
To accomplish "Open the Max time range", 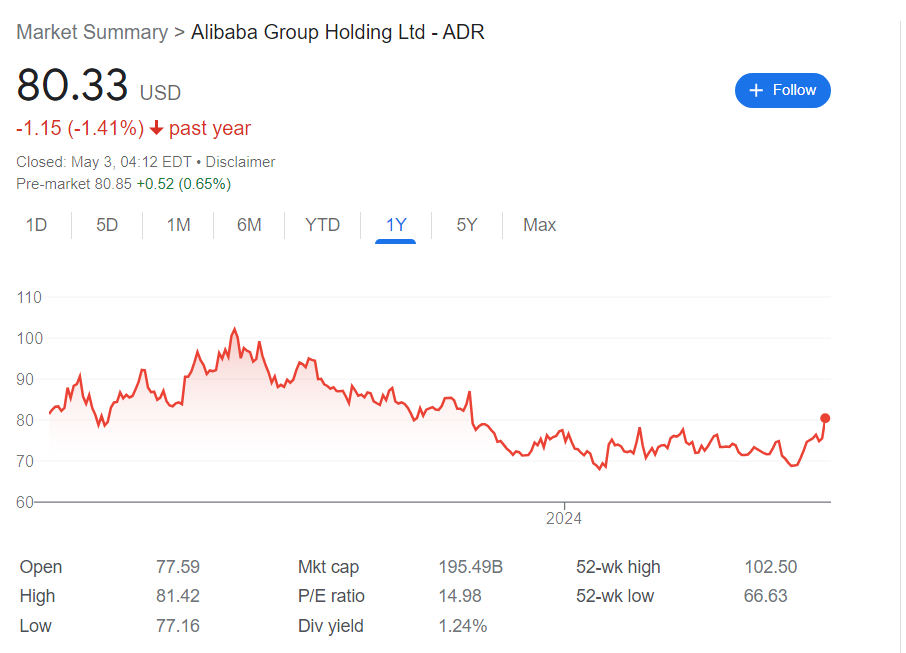I will coord(539,225).
